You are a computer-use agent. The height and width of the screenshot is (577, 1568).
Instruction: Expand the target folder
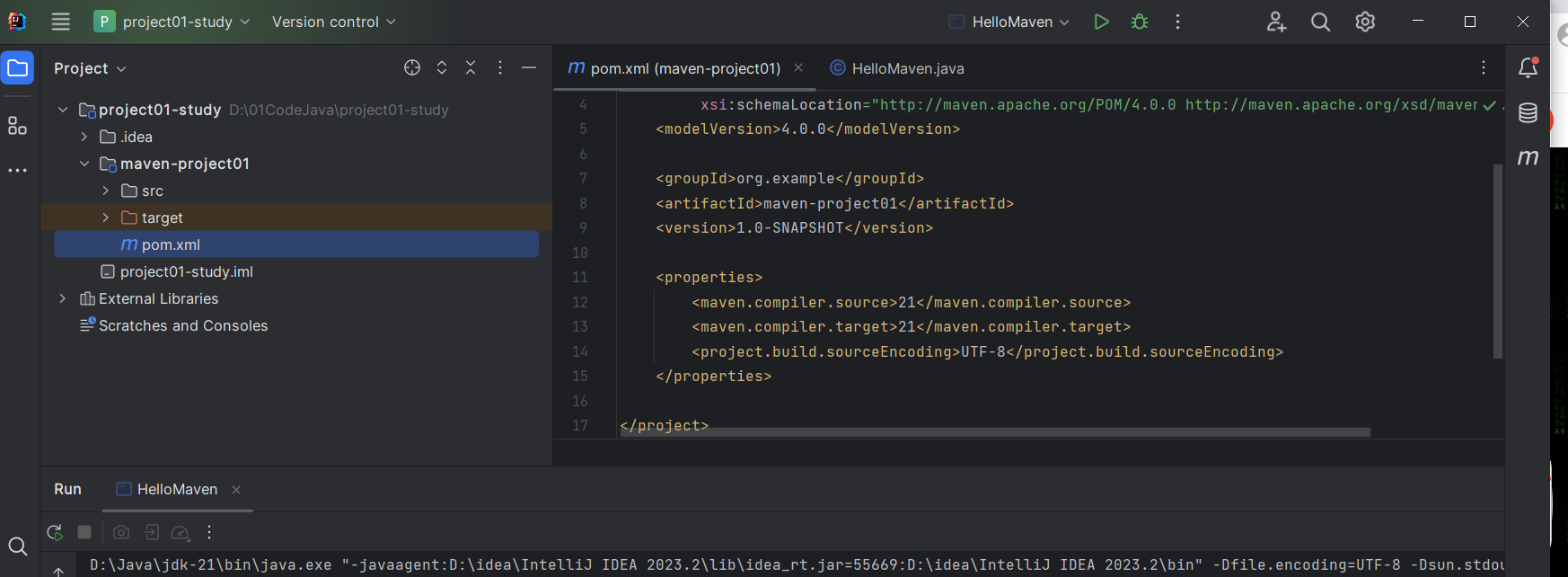click(106, 217)
